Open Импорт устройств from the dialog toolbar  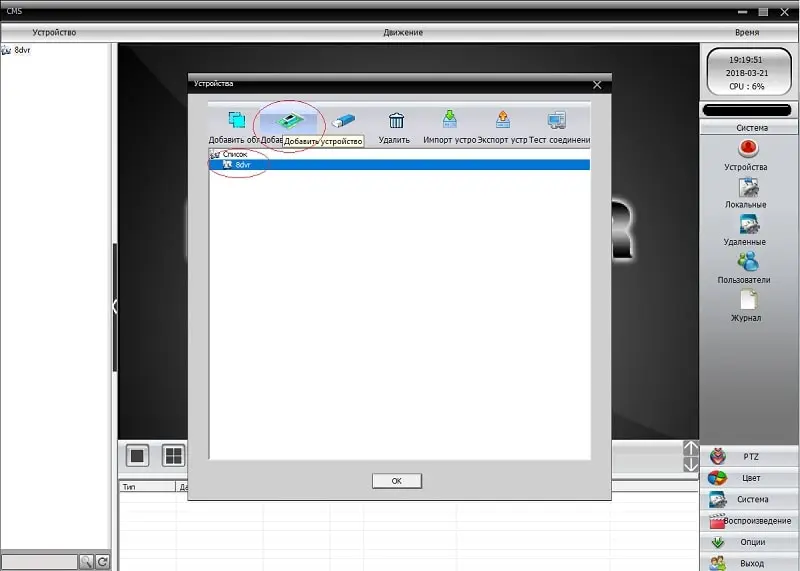click(449, 121)
